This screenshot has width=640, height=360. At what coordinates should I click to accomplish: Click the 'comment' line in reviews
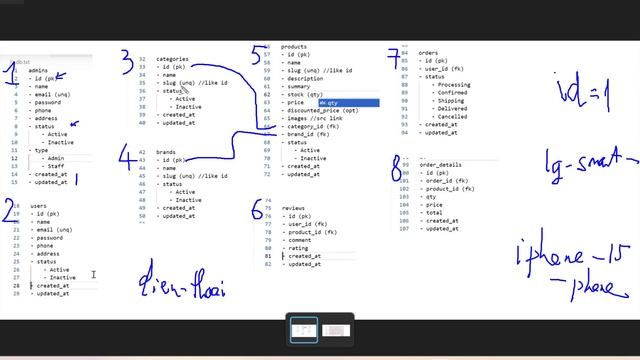pyautogui.click(x=300, y=240)
